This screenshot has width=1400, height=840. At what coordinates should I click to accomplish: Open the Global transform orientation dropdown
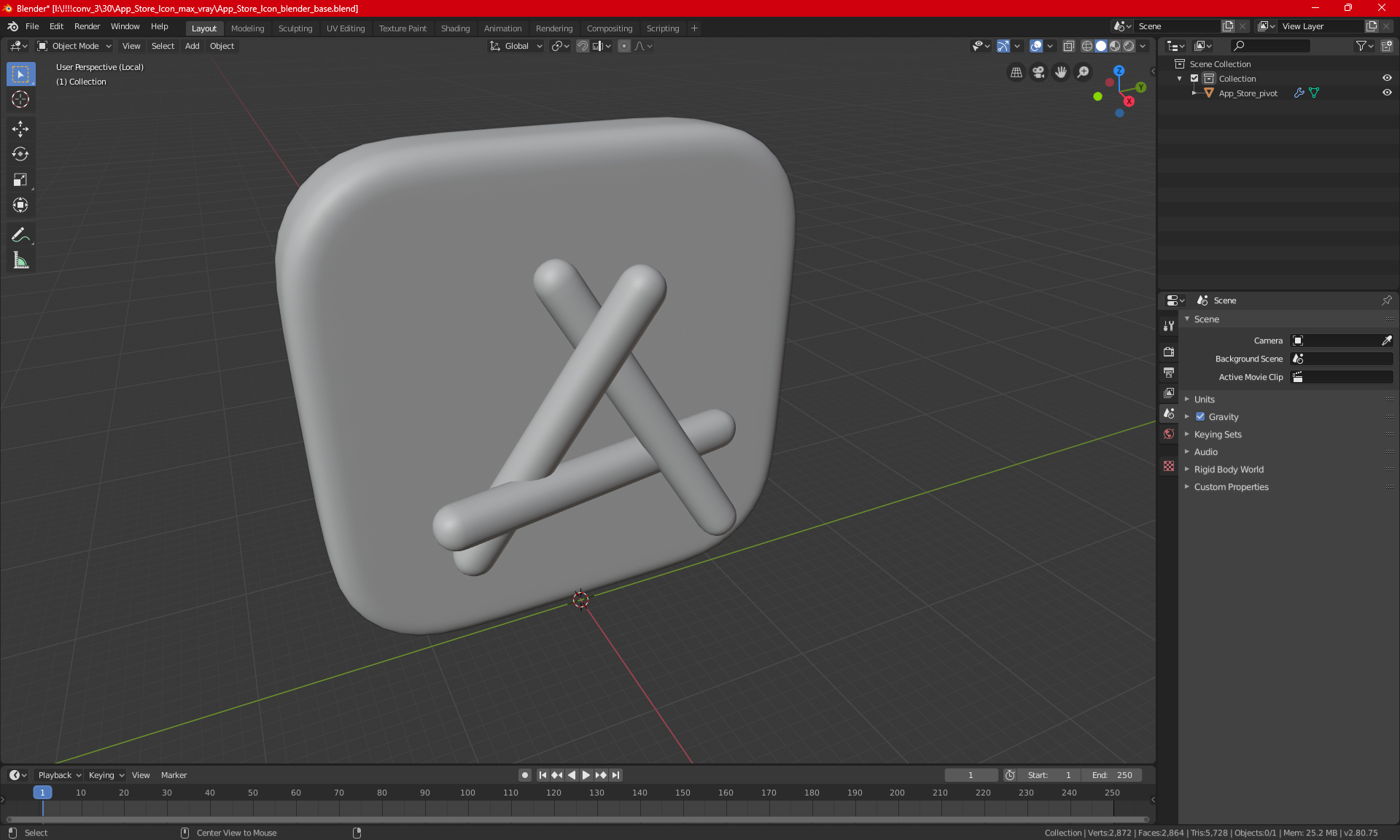516,46
